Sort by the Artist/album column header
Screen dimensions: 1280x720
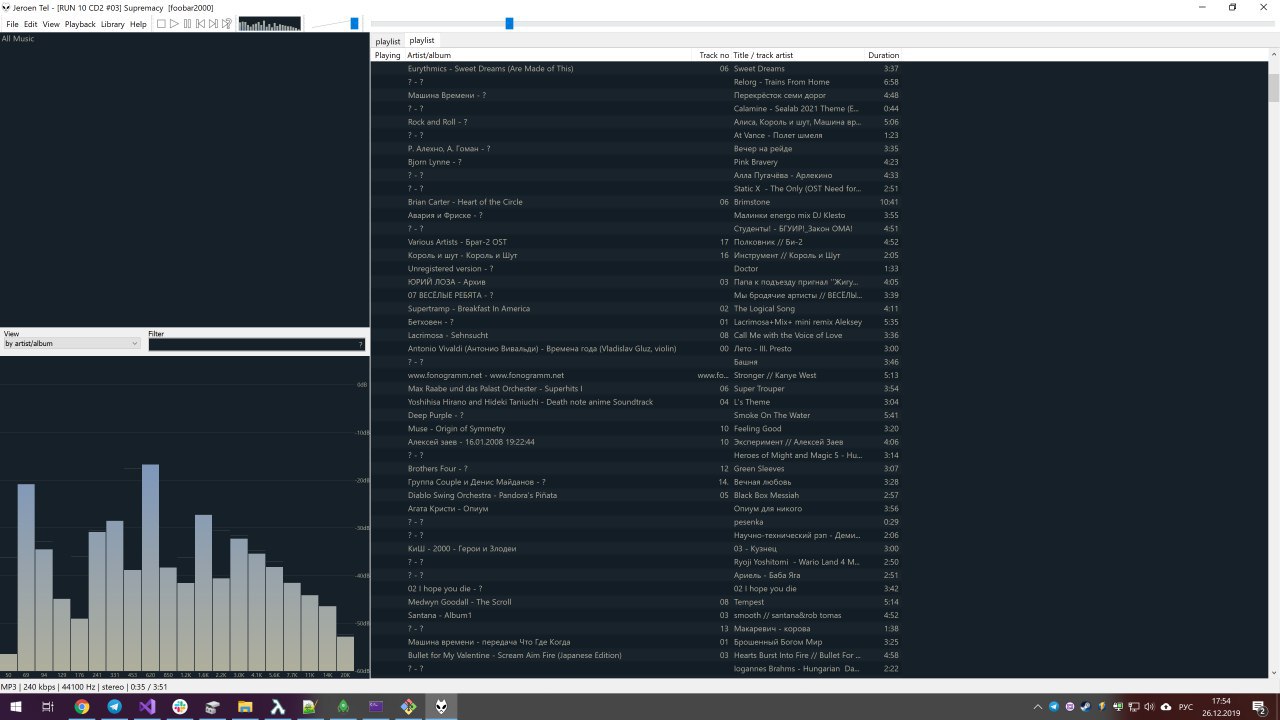click(550, 55)
